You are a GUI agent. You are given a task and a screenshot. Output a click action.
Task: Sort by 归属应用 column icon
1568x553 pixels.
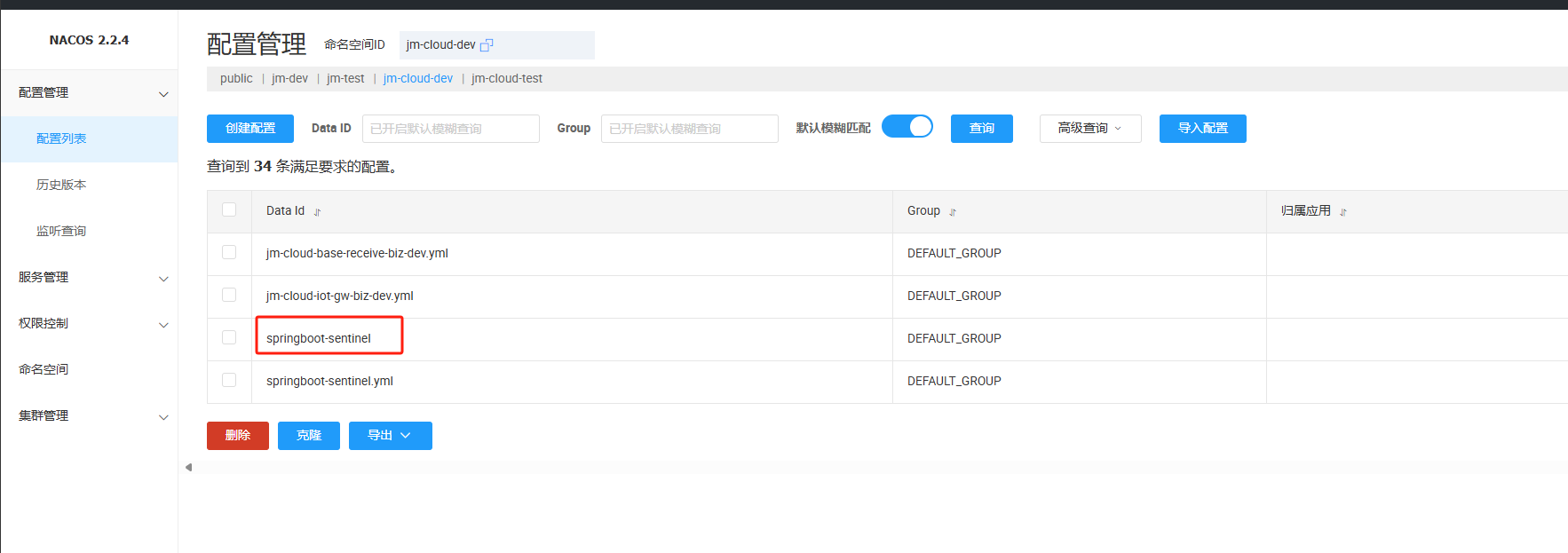click(1342, 212)
